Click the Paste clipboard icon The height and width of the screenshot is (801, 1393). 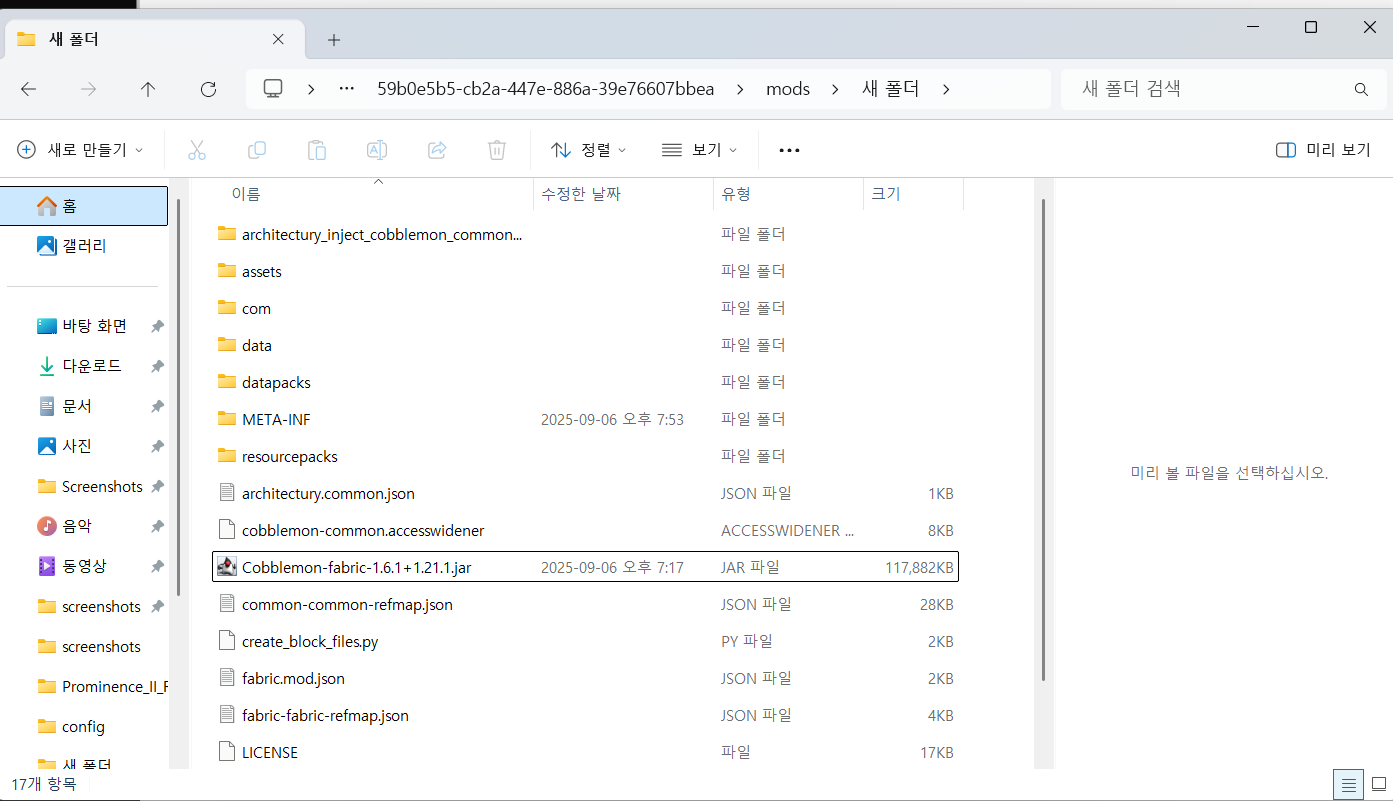coord(316,150)
